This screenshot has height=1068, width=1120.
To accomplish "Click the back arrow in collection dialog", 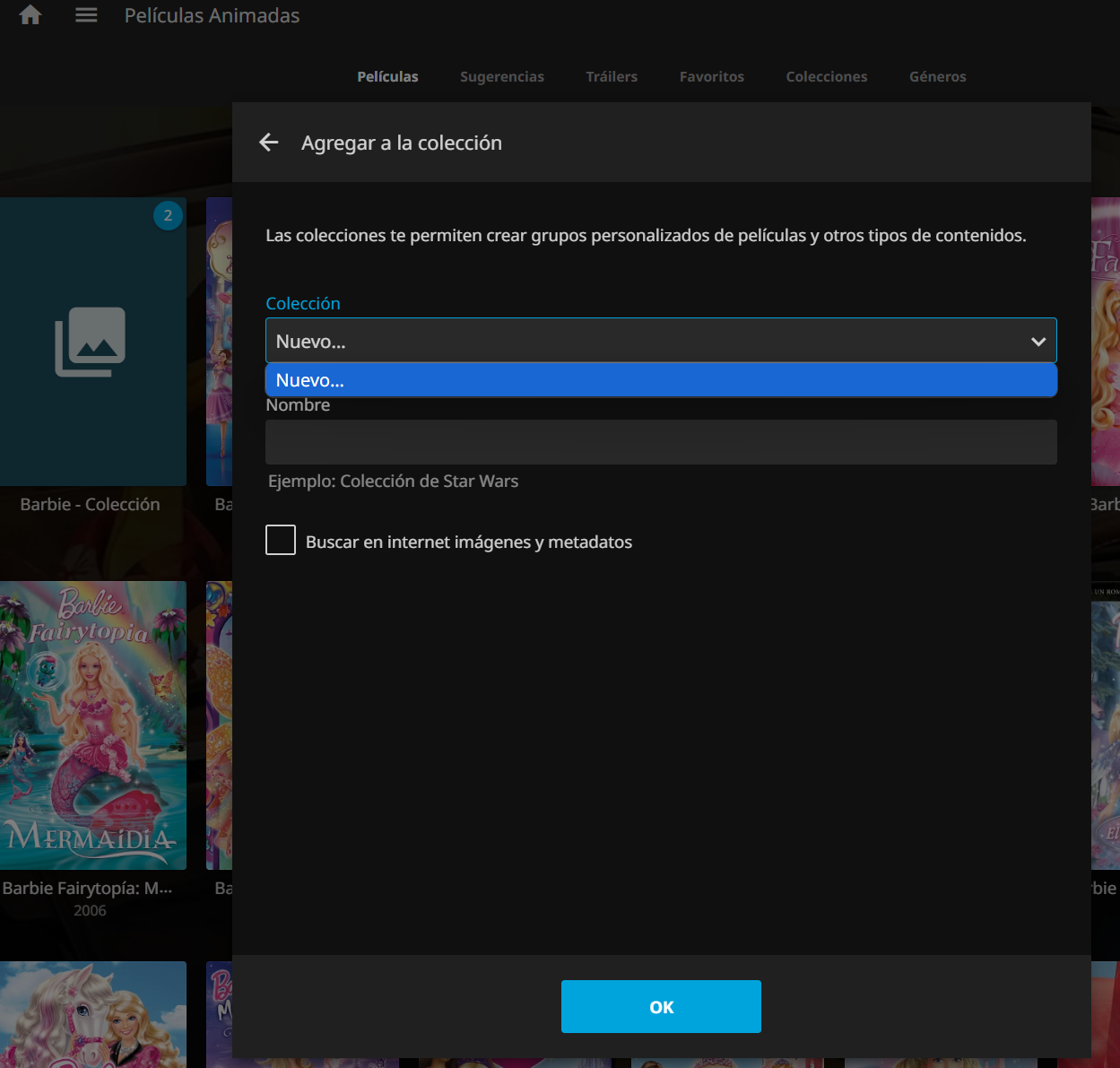I will 269,143.
